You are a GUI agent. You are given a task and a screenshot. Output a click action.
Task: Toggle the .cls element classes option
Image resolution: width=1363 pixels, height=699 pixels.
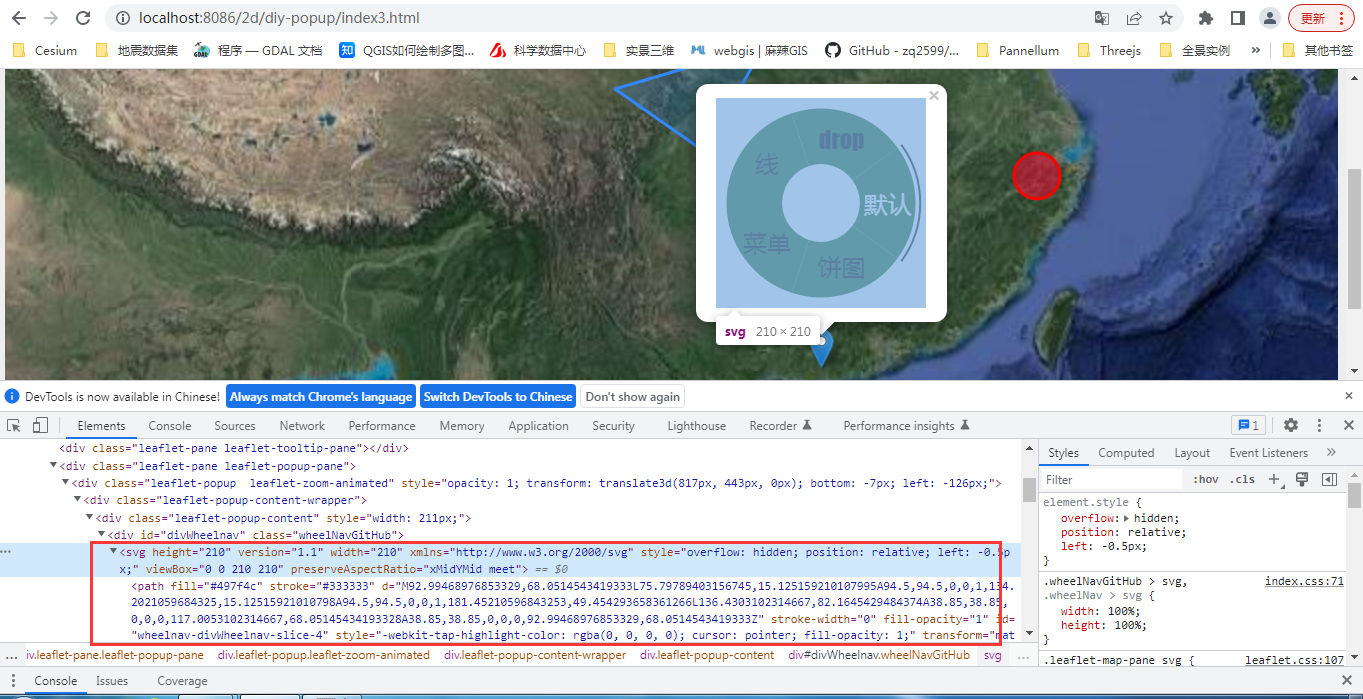[x=1243, y=479]
